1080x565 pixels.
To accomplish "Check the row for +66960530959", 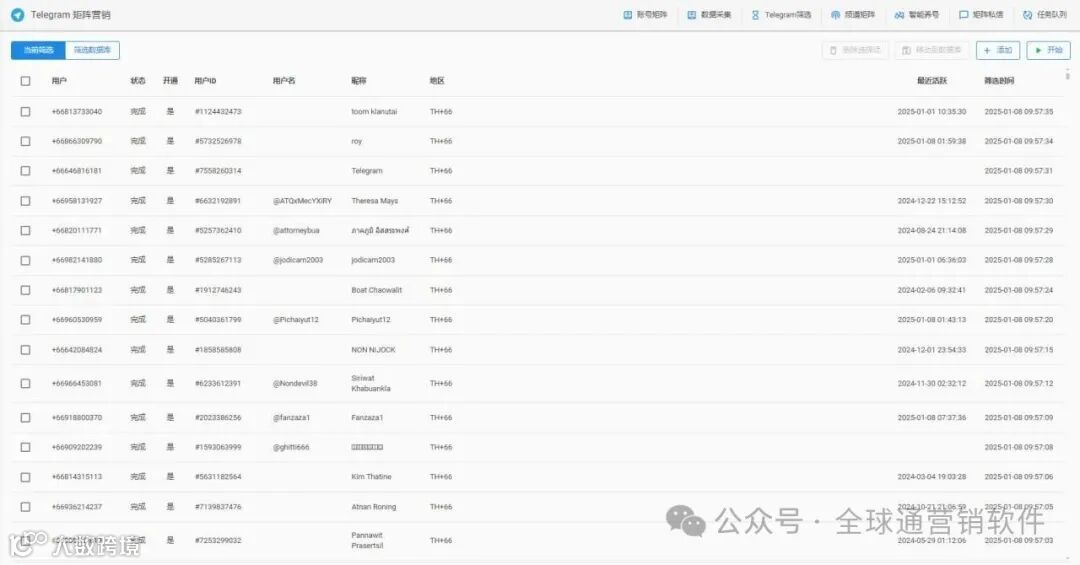I will pyautogui.click(x=25, y=320).
